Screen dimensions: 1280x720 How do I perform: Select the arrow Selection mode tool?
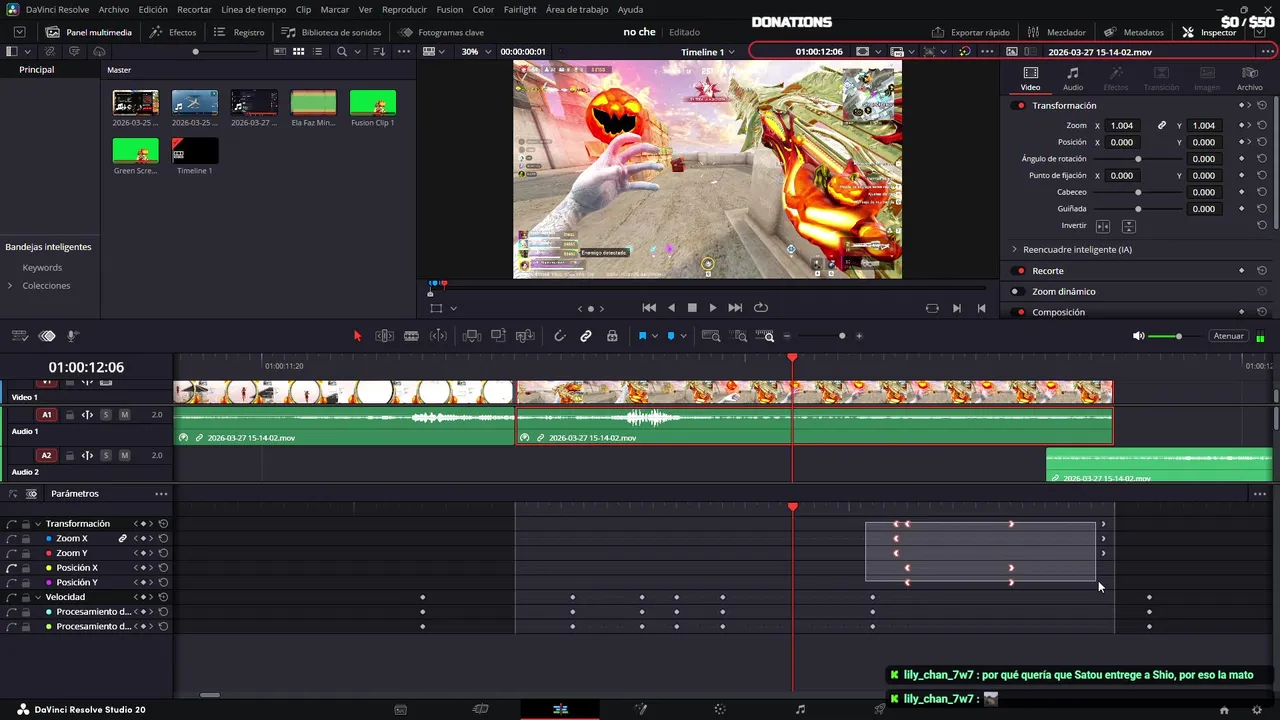[357, 336]
